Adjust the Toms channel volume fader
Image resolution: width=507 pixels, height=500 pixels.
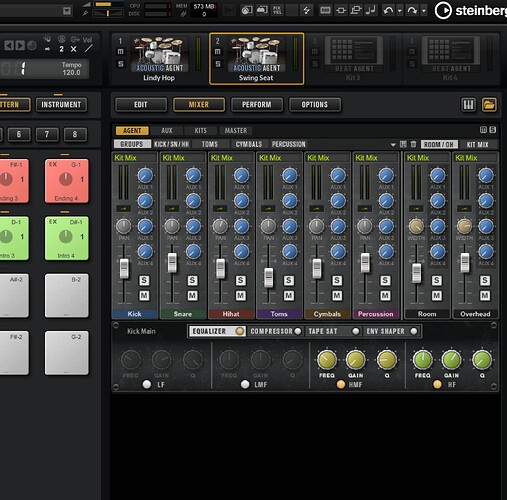tap(269, 277)
